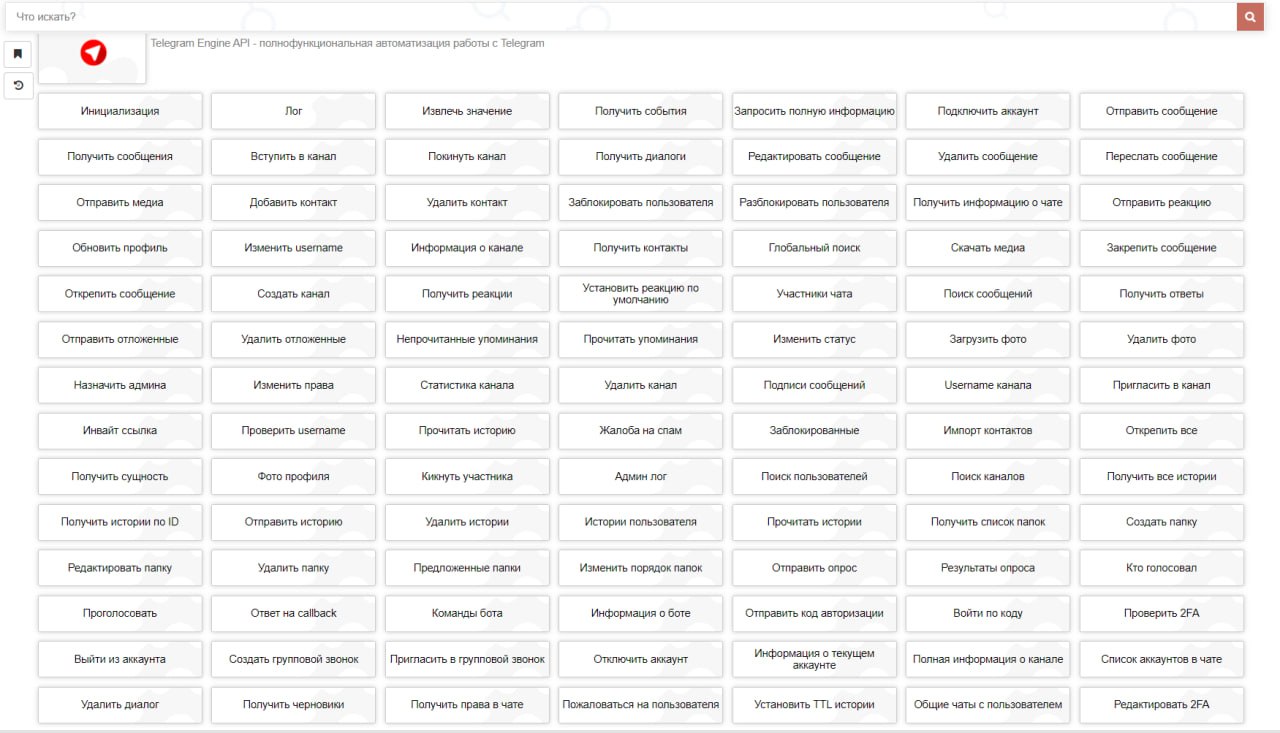Click 'Получить сообщения' tile
The width and height of the screenshot is (1280, 733).
120,157
